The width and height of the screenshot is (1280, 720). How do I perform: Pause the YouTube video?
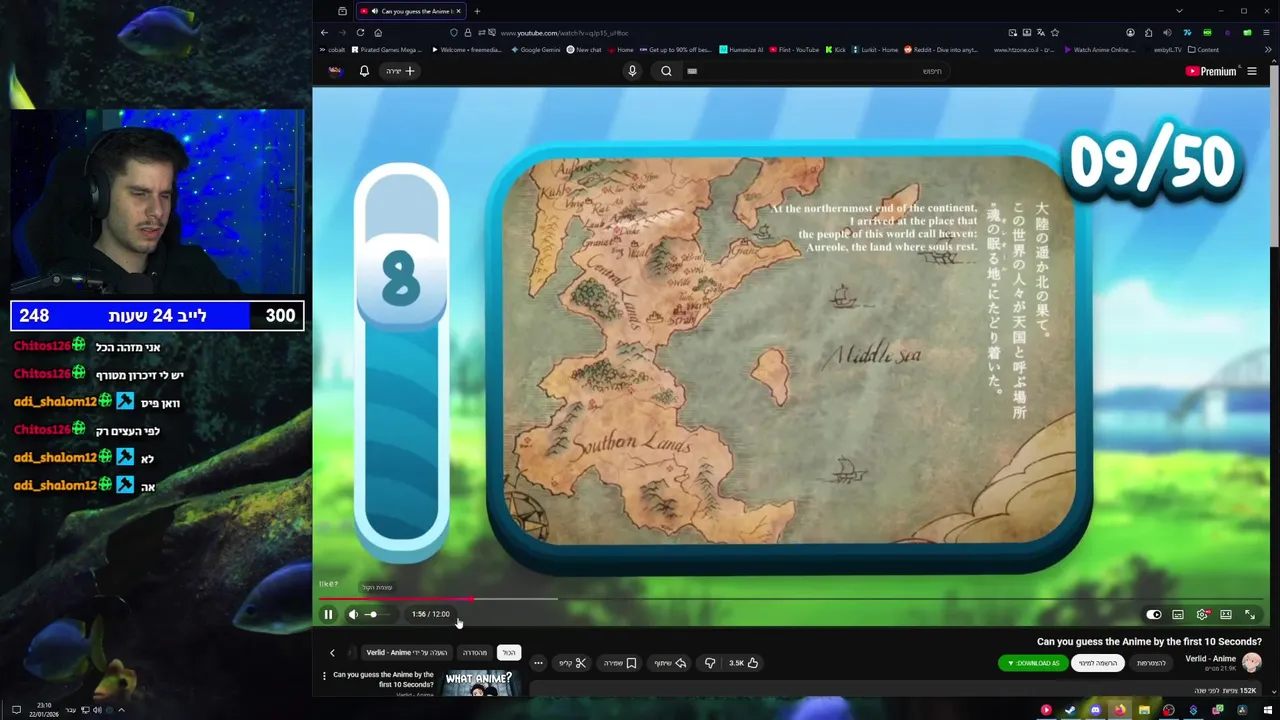328,614
